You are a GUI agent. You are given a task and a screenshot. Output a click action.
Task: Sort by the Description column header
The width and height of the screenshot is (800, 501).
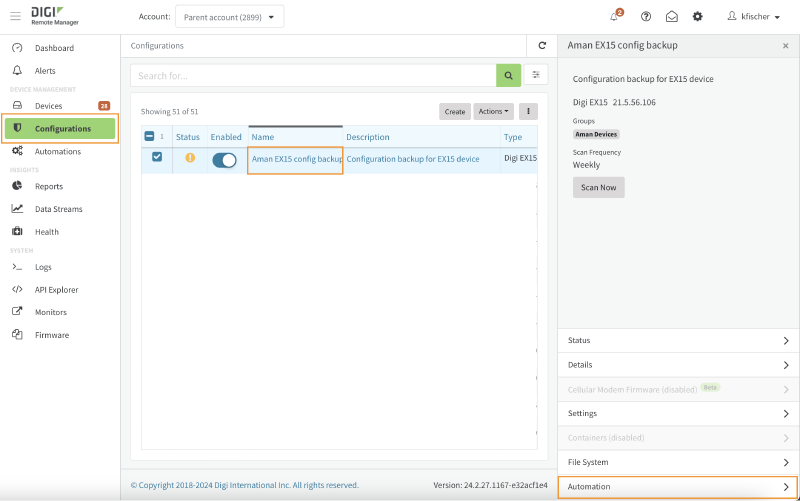367,137
